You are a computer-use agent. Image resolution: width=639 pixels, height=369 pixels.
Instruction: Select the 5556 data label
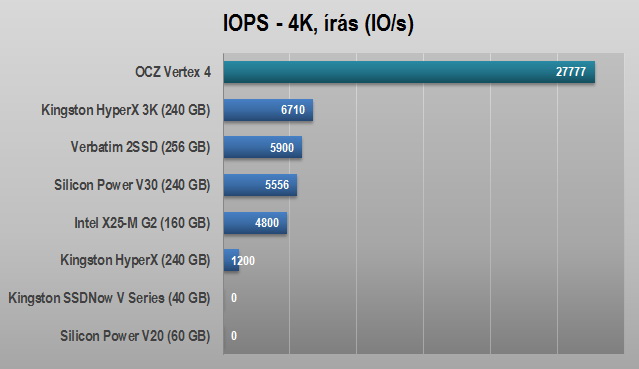[277, 185]
